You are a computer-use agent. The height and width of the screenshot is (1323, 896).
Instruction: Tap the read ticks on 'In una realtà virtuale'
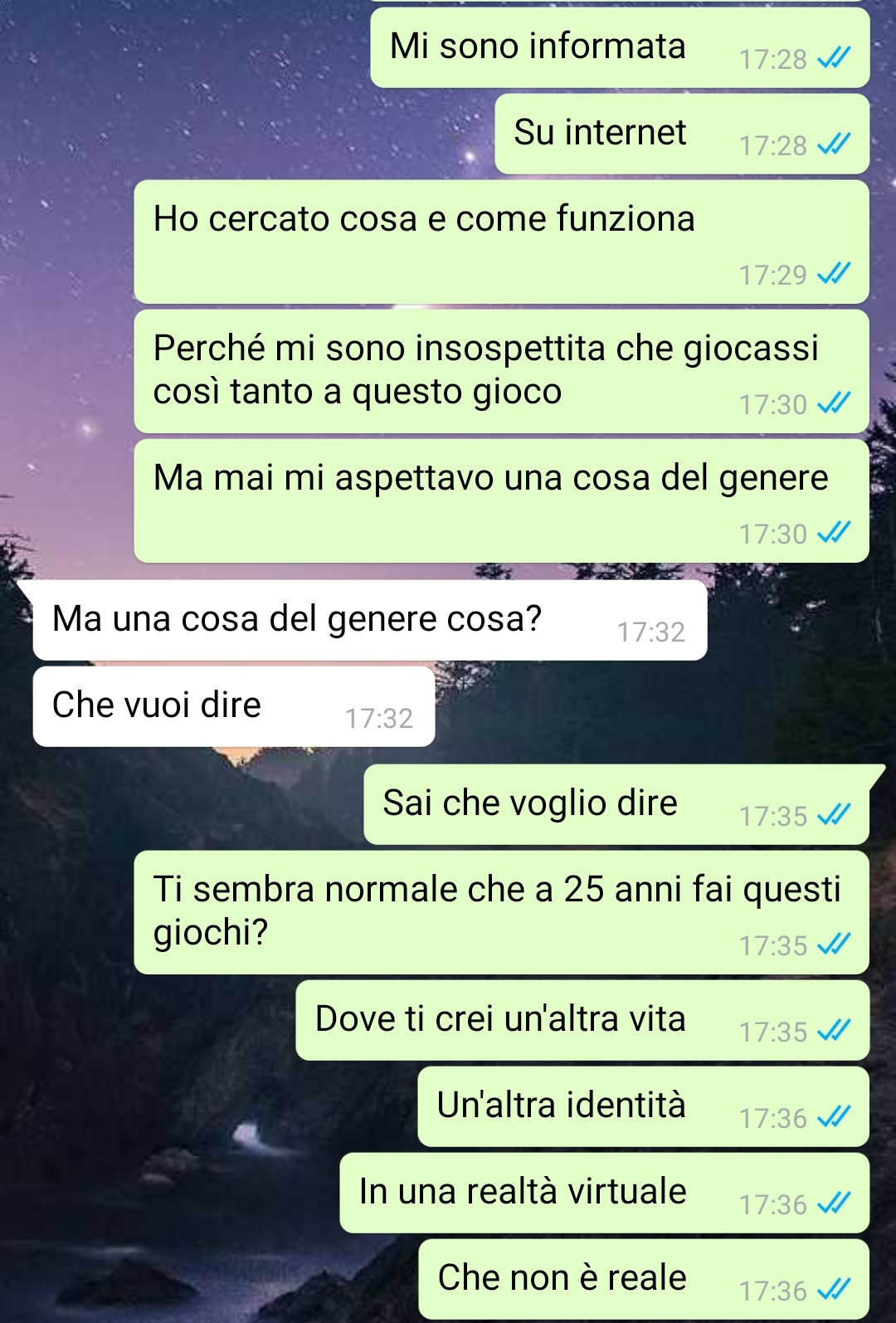pyautogui.click(x=834, y=1203)
